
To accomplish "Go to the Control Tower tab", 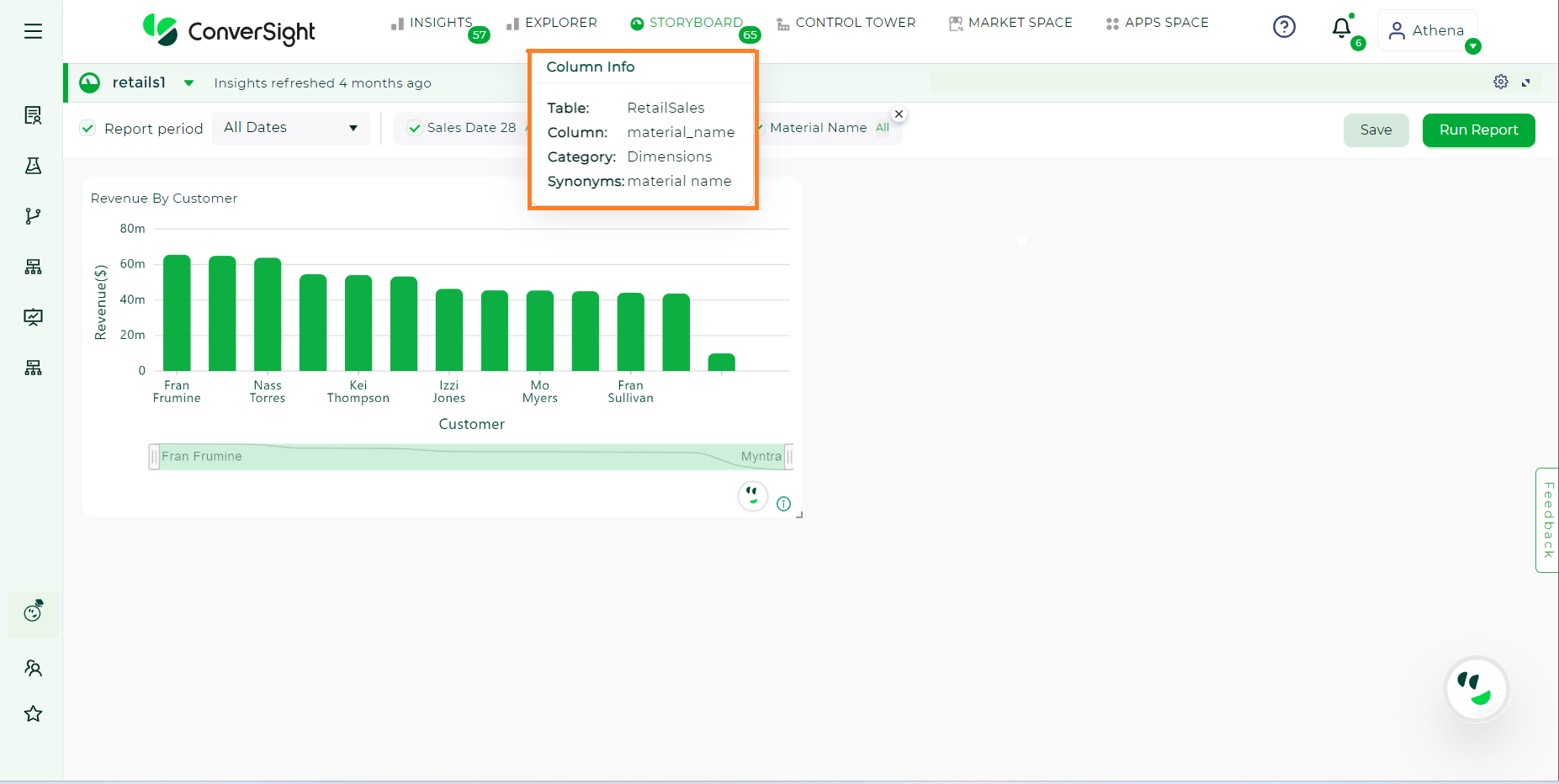I will point(846,23).
